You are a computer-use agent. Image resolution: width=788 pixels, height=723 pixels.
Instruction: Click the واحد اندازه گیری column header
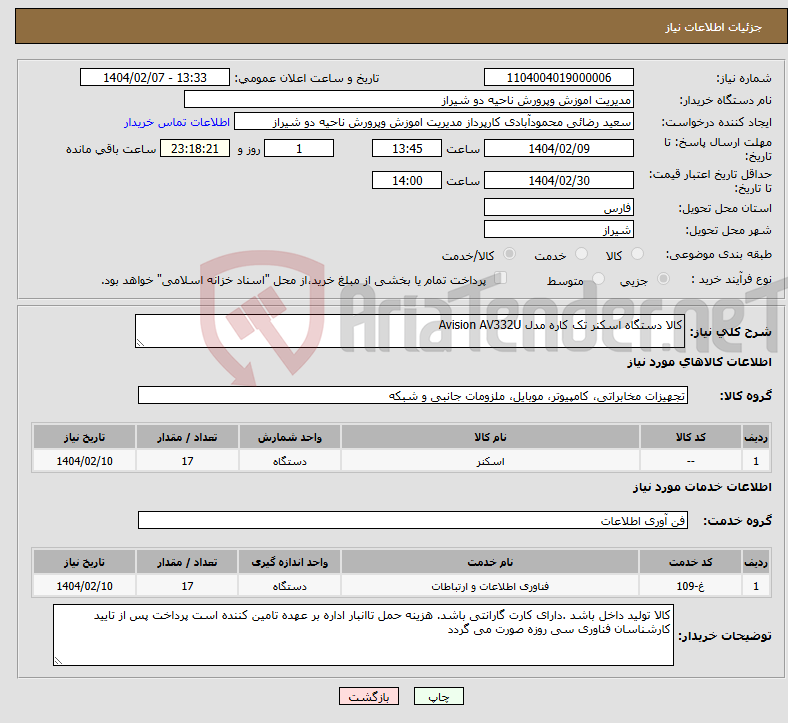coord(289,562)
